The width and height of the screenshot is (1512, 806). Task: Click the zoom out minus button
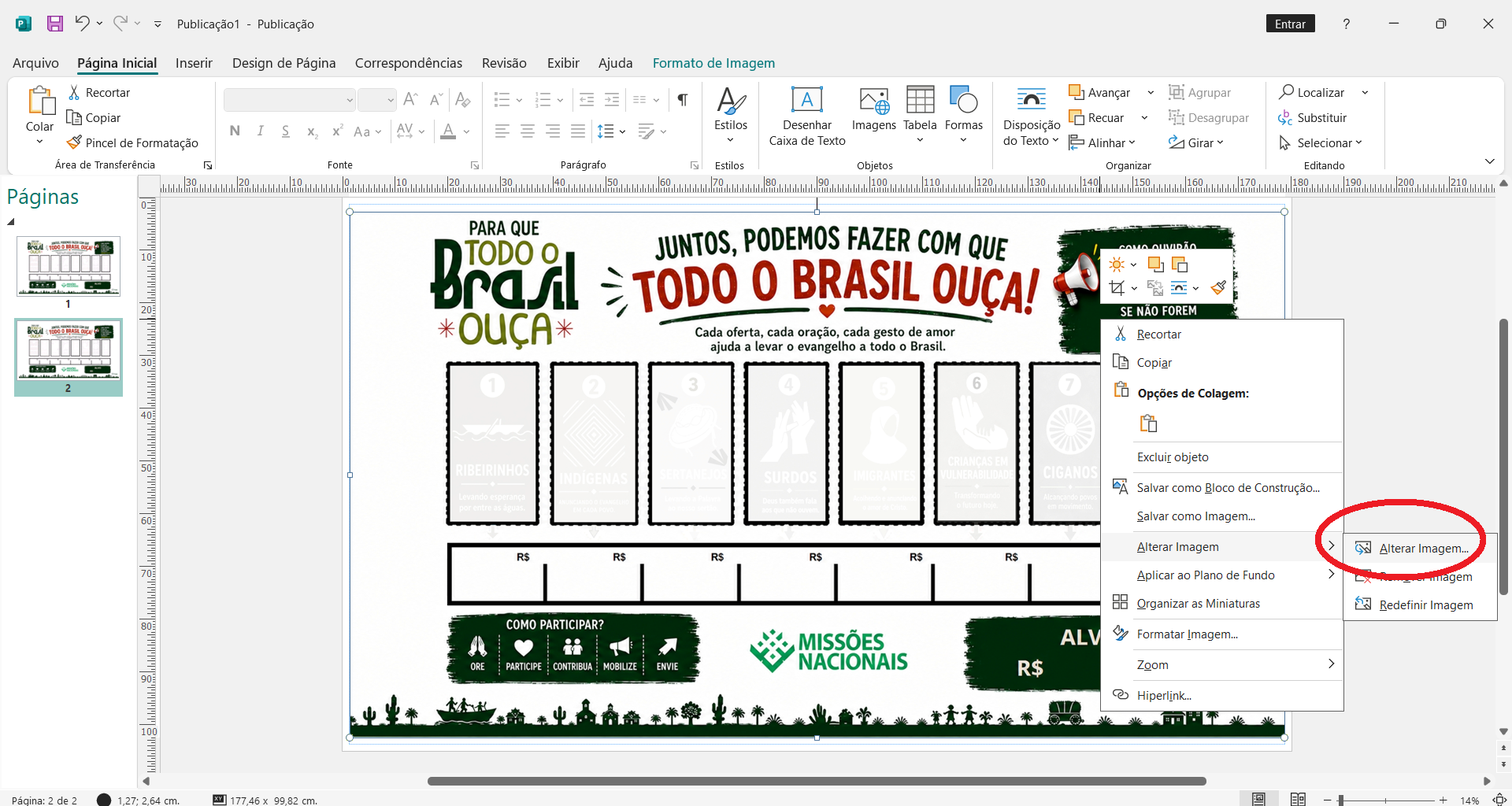tap(1327, 800)
